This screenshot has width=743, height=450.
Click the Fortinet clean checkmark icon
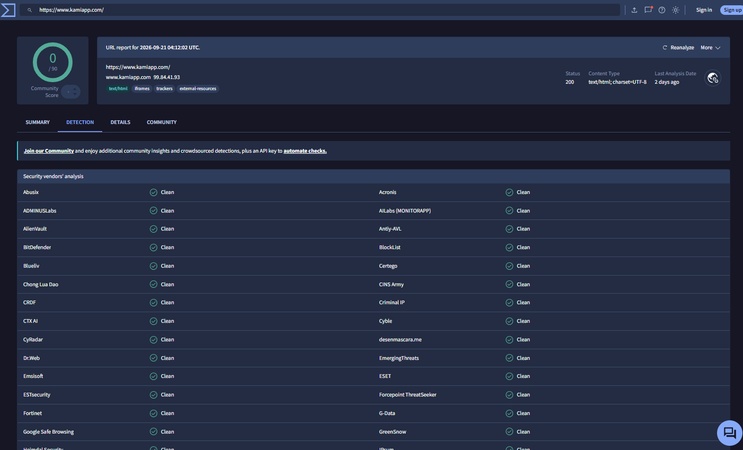point(154,413)
